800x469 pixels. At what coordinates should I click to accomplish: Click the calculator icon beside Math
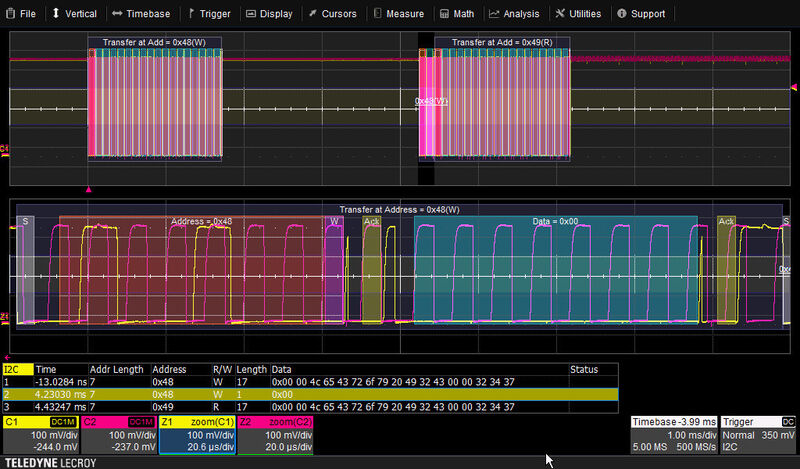(x=444, y=14)
